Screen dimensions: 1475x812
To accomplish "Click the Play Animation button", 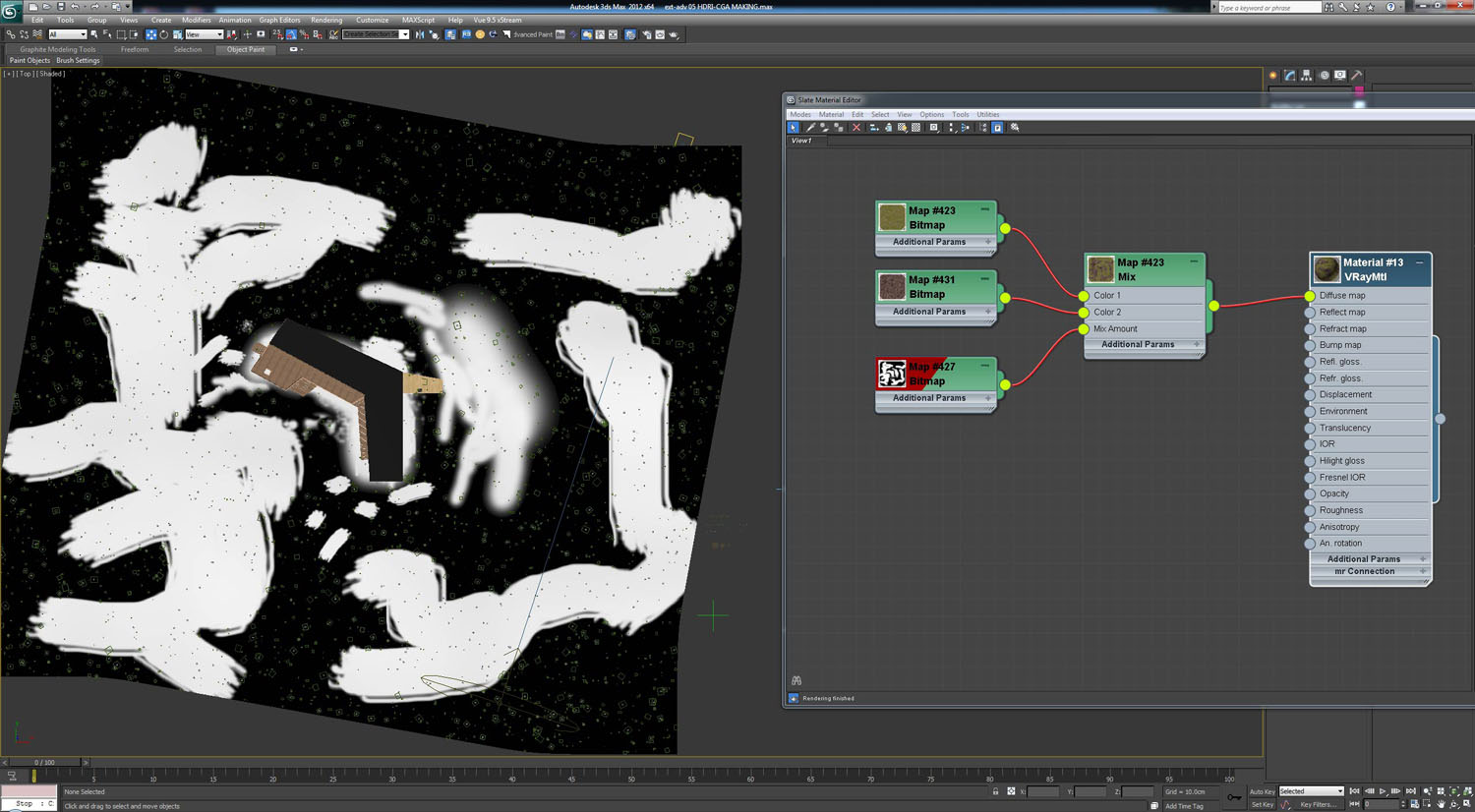I will [1383, 791].
